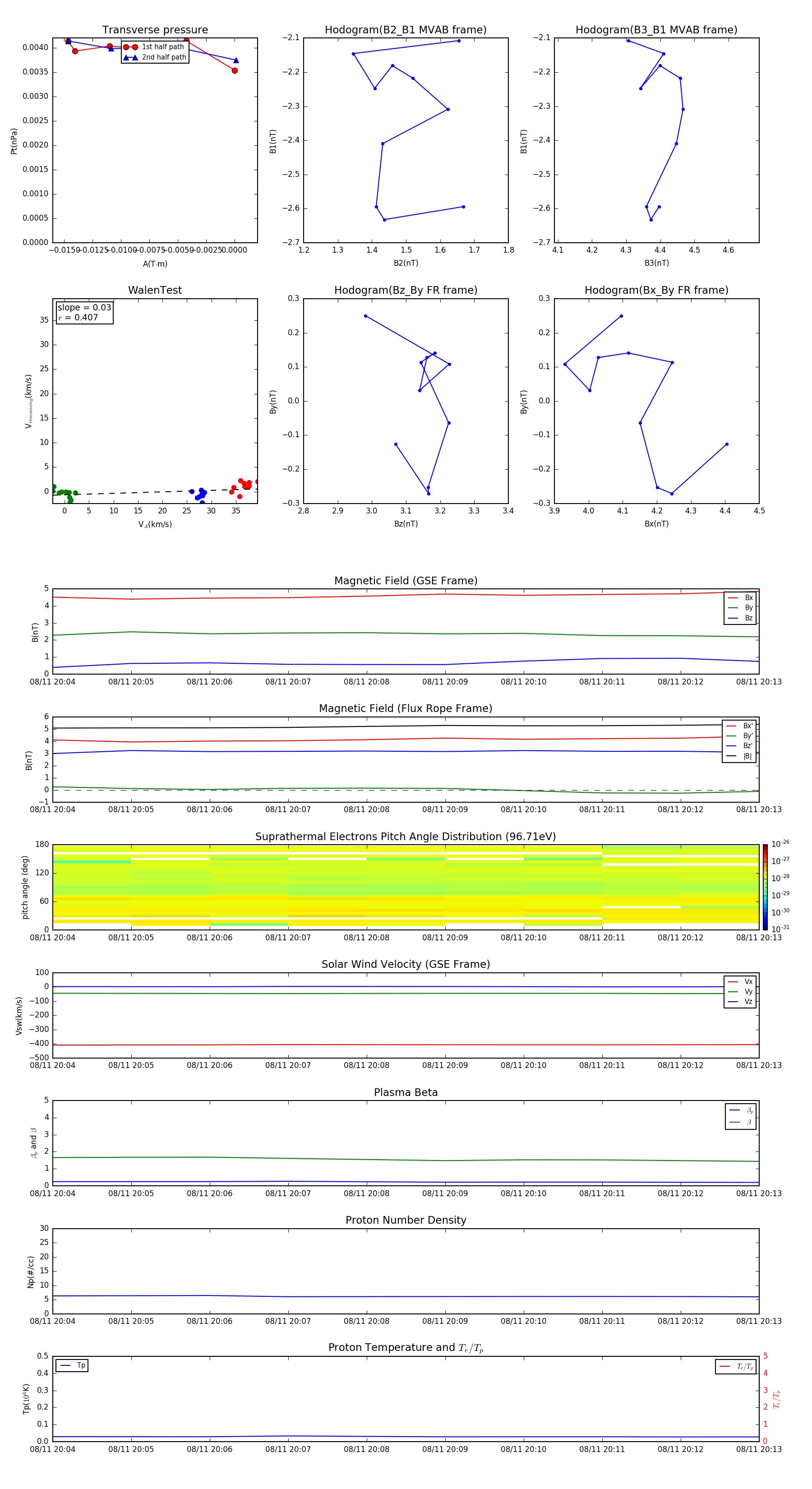Click the "Bx(nT)" x-axis label
812x1489 pixels.
point(656,524)
